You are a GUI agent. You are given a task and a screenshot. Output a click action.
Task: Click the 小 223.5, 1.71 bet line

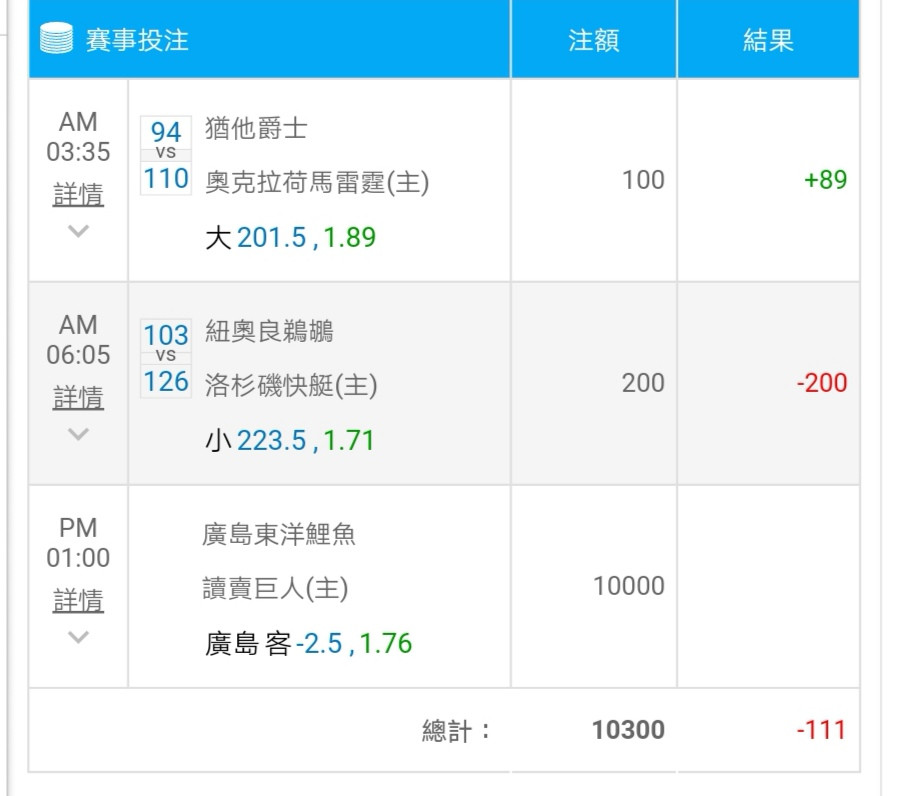[290, 441]
